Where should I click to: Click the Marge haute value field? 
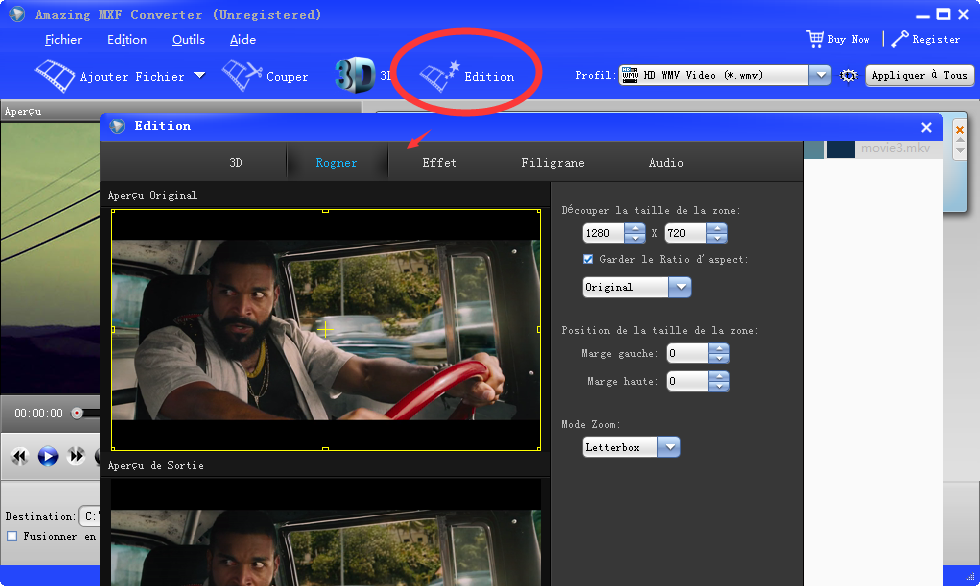point(688,381)
